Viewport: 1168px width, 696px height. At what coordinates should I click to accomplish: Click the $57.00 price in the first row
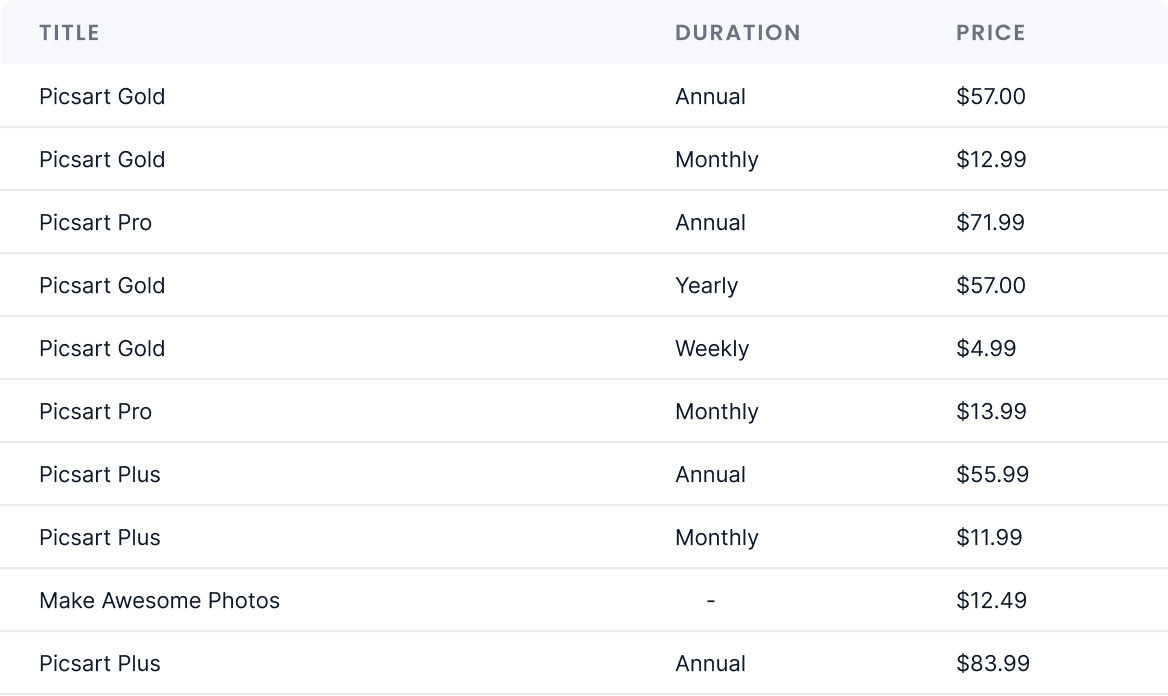pyautogui.click(x=990, y=97)
